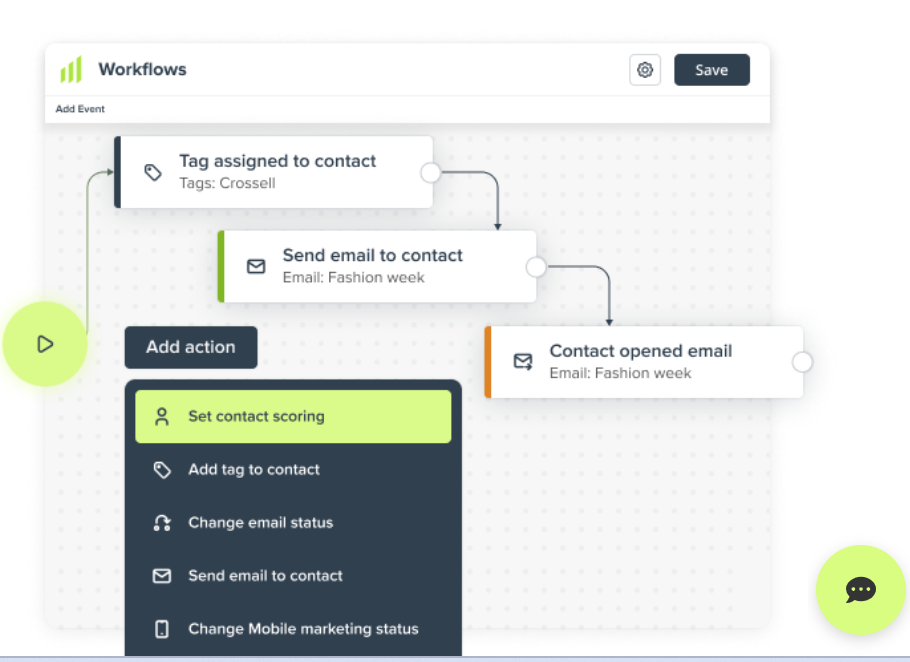Click the green Workflows logo icon

point(71,70)
